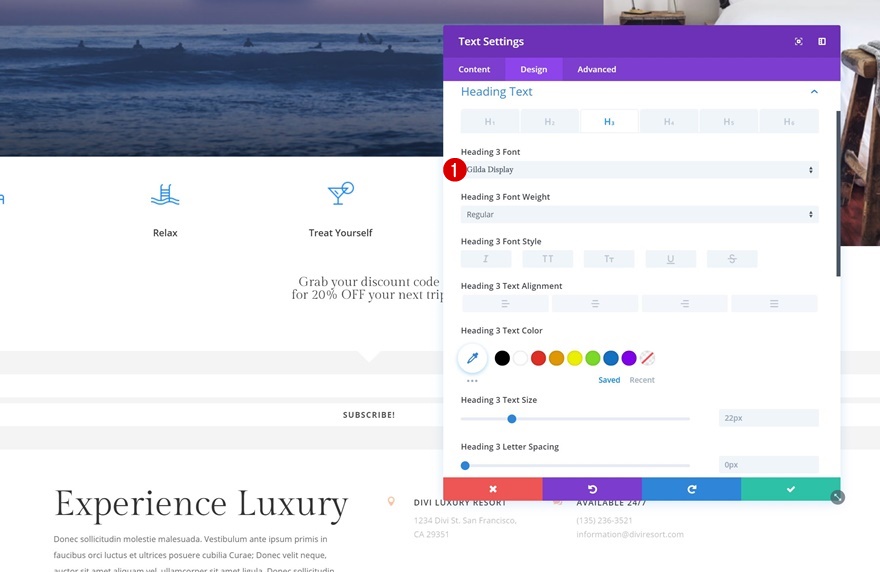Click the Grab your discount code text

tap(369, 281)
